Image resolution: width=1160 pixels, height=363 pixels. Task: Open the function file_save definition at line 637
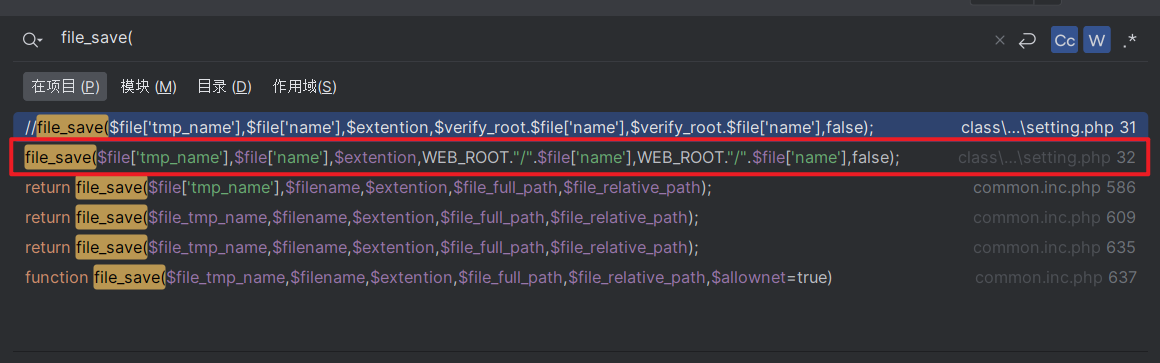point(580,278)
